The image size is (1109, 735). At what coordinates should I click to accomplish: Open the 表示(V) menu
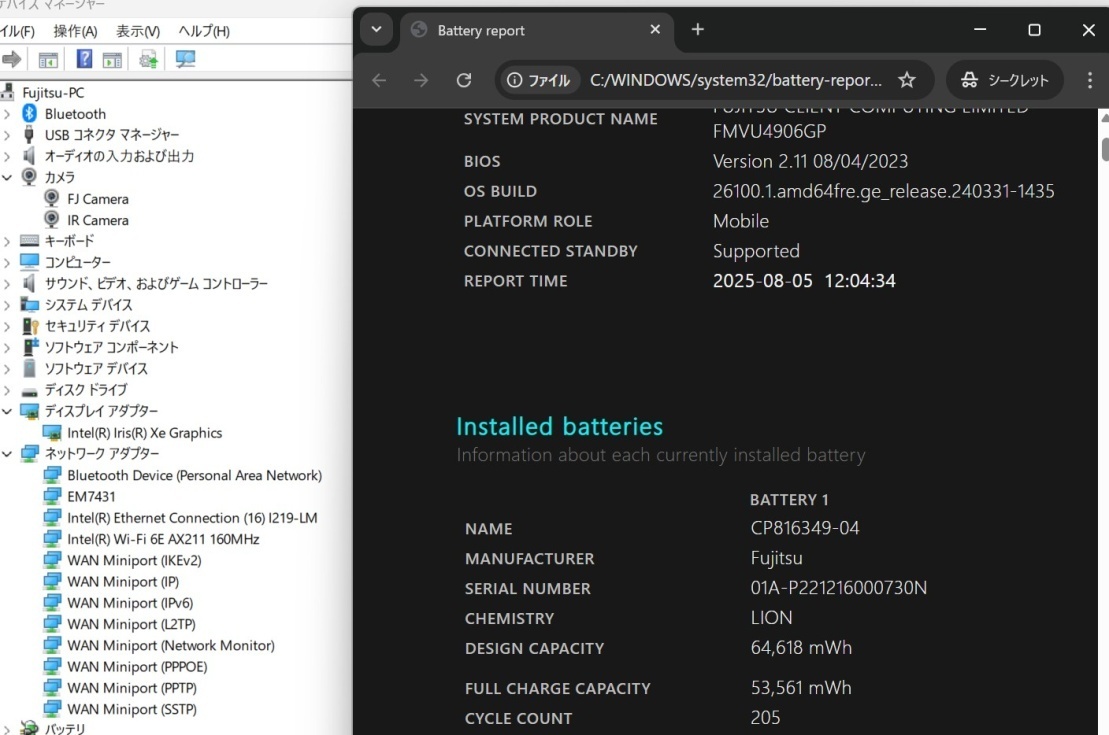click(x=138, y=31)
